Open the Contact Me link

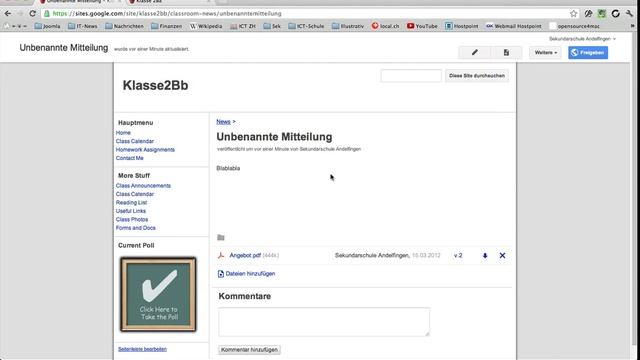(x=129, y=158)
